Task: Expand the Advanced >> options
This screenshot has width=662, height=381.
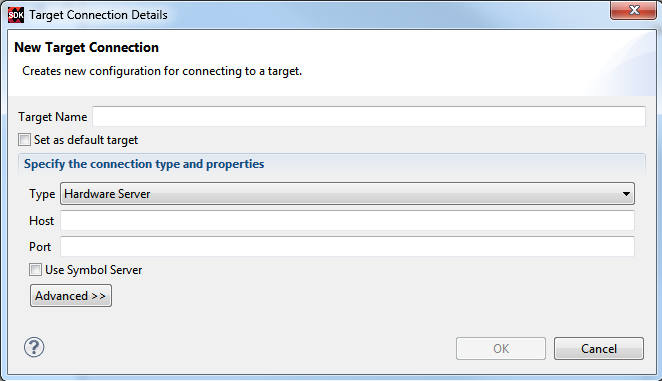Action: point(71,296)
